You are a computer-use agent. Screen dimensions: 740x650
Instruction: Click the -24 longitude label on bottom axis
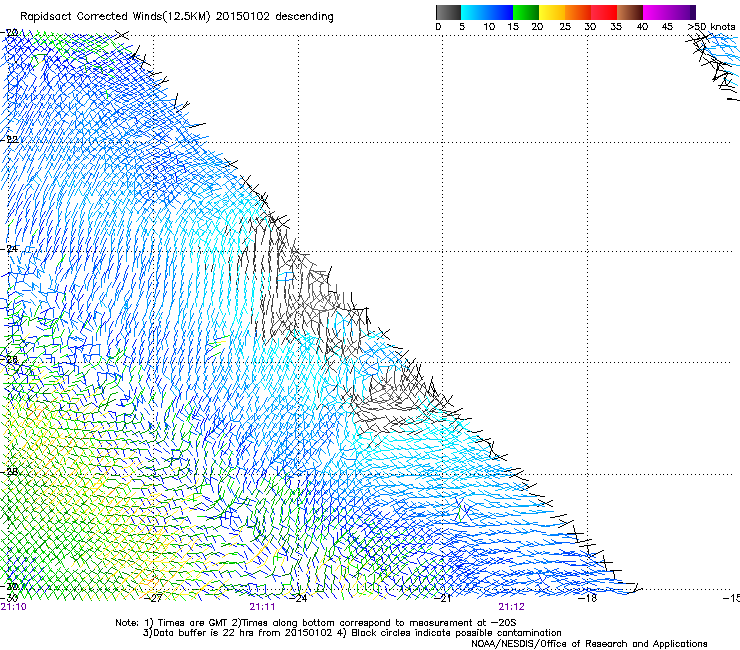click(x=298, y=599)
